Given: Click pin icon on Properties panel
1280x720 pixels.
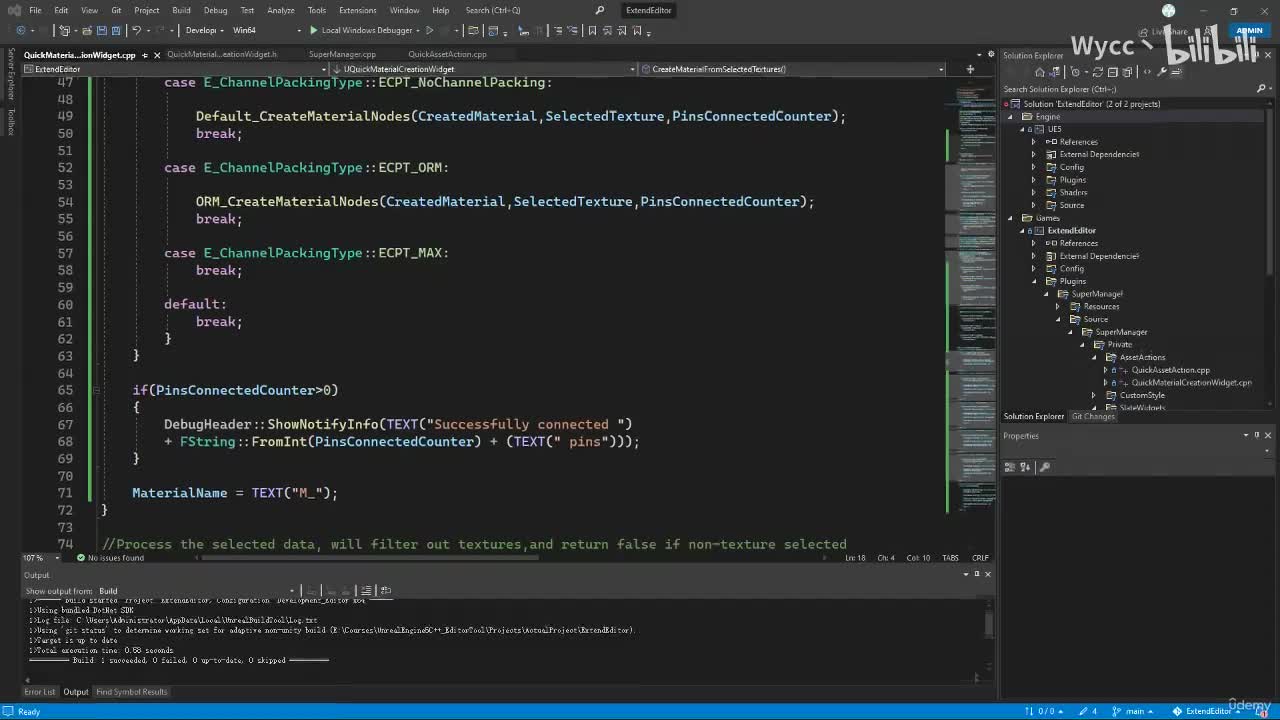Looking at the screenshot, I should [1257, 435].
